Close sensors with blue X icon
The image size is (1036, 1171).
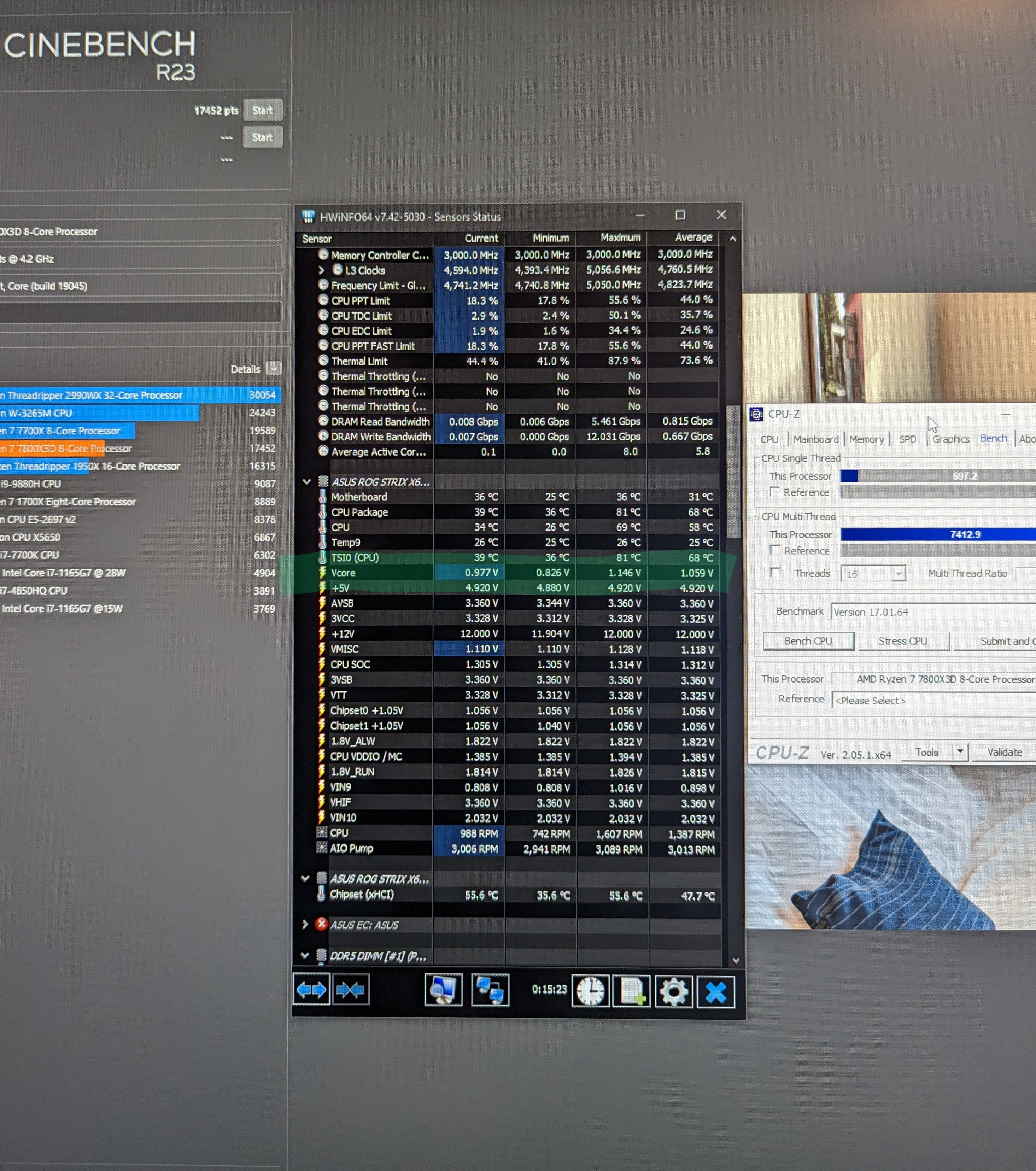716,992
